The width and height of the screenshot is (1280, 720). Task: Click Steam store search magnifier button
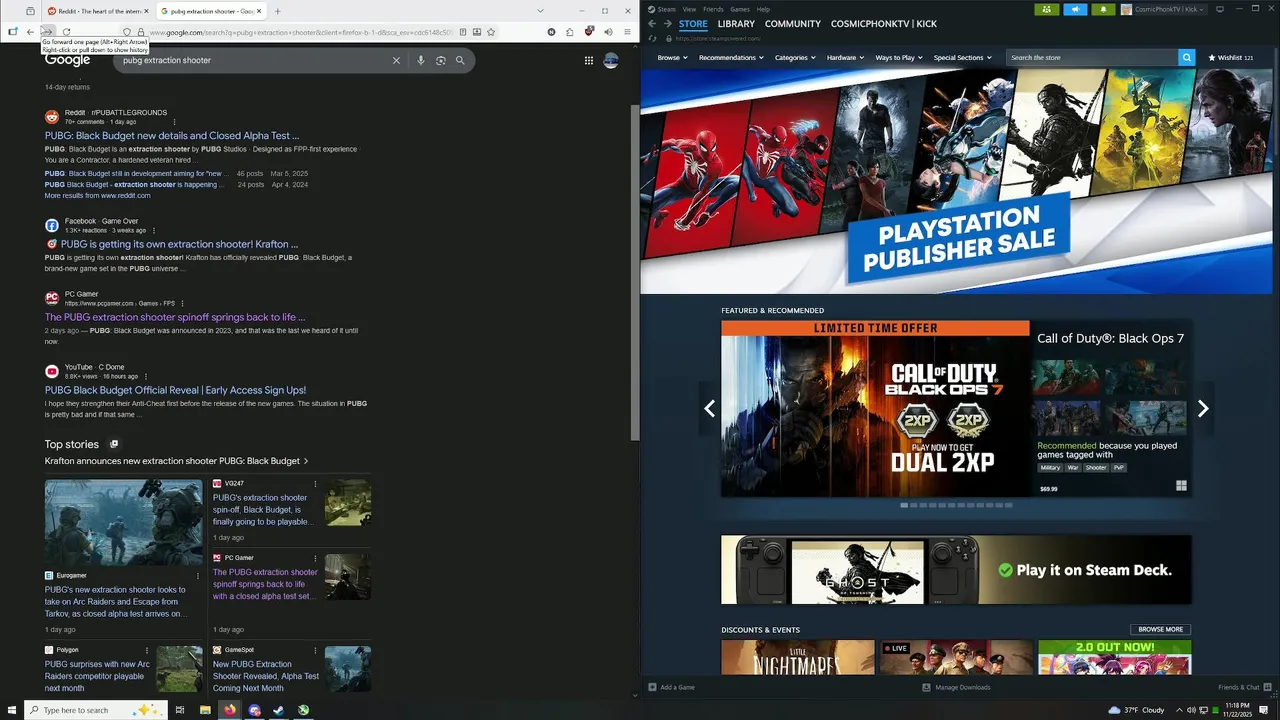[x=1187, y=57]
